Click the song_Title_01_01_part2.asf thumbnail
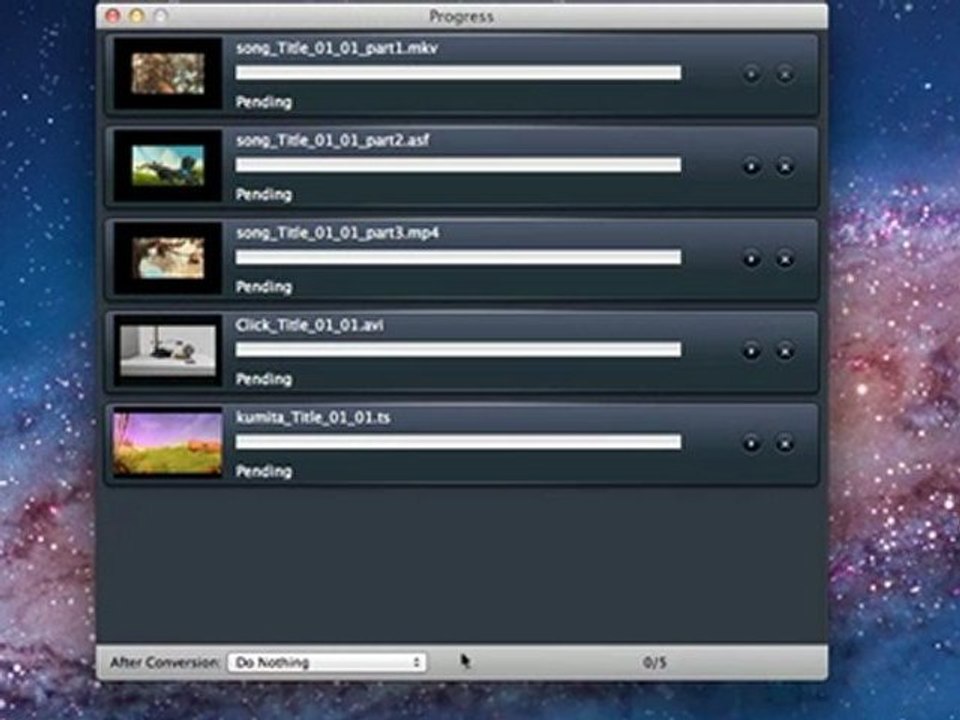This screenshot has height=720, width=960. (168, 166)
